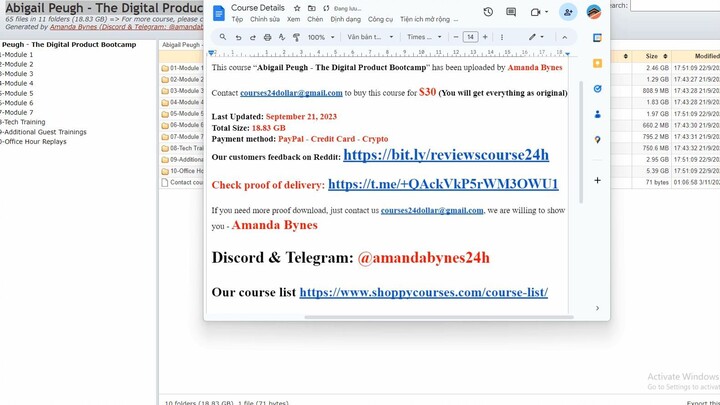Open the Contact file row in listing
This screenshot has height=405, width=720.
tap(182, 183)
